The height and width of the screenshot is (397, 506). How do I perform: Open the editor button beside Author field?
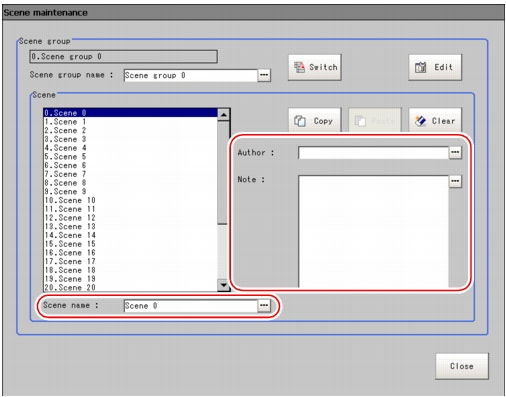(x=455, y=152)
